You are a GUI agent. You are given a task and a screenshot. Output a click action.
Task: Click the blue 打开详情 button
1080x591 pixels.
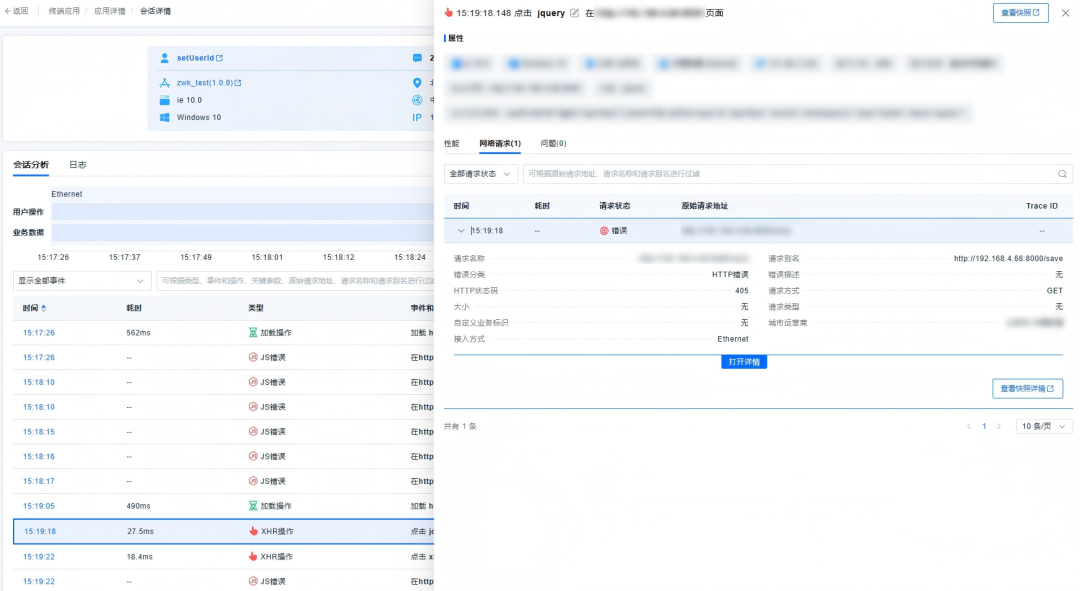[x=743, y=362]
